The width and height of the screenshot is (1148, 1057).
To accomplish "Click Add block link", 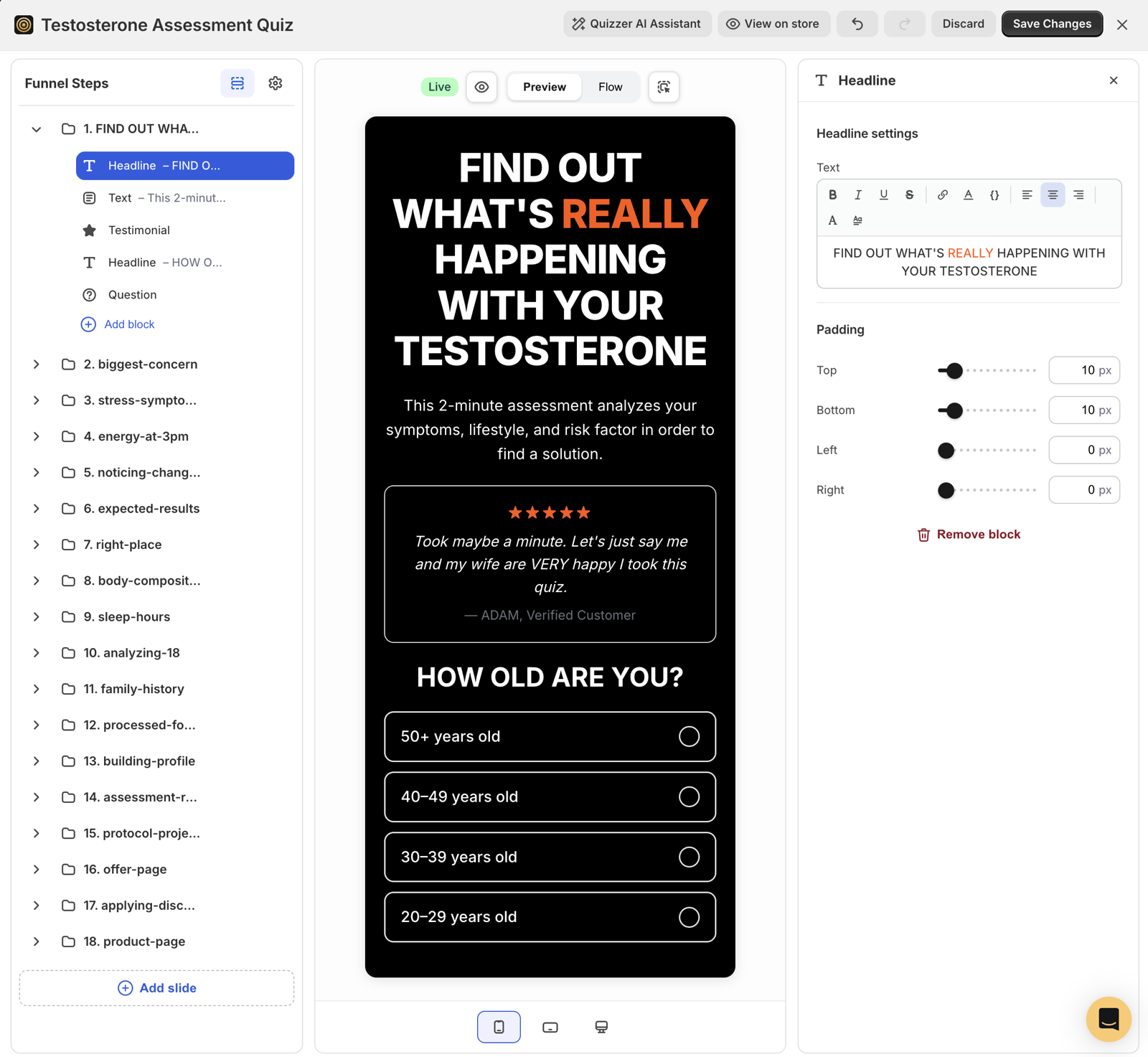I will (118, 324).
